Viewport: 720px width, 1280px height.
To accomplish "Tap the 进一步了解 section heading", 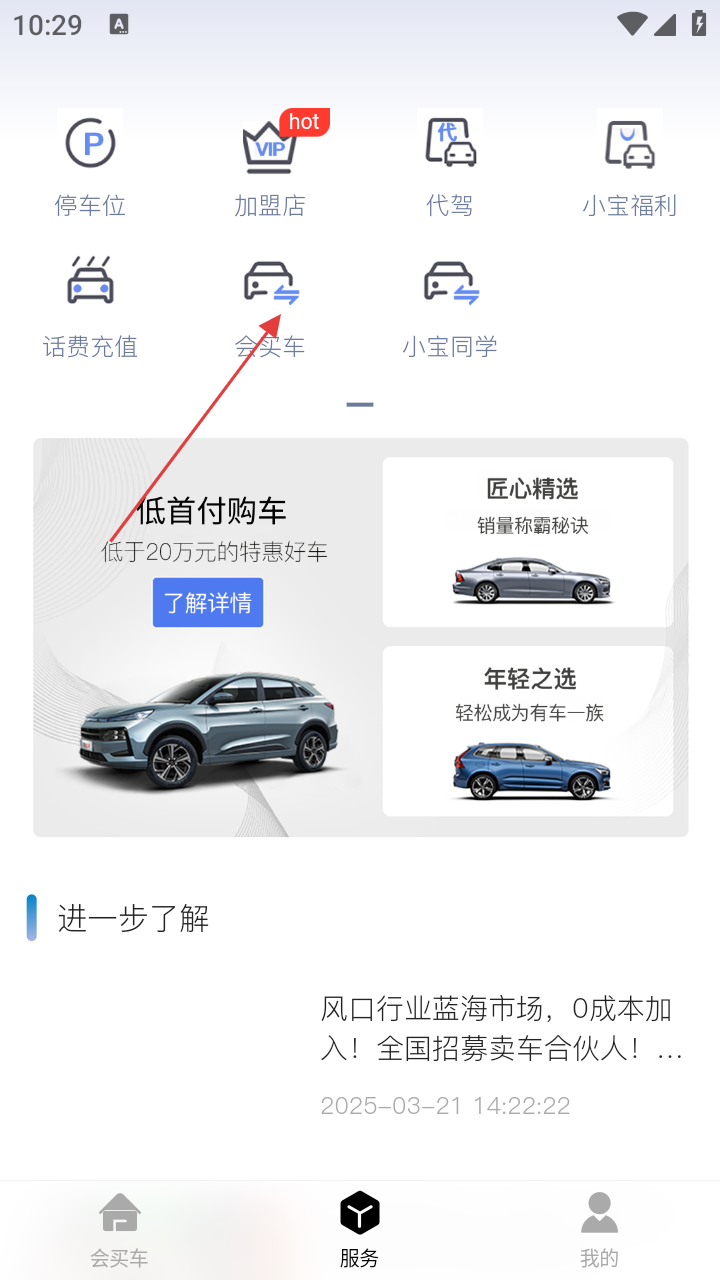I will pos(133,918).
